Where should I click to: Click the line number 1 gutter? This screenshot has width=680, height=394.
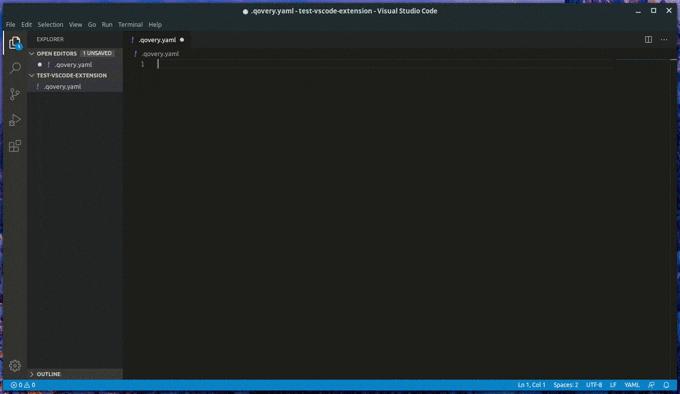point(142,64)
